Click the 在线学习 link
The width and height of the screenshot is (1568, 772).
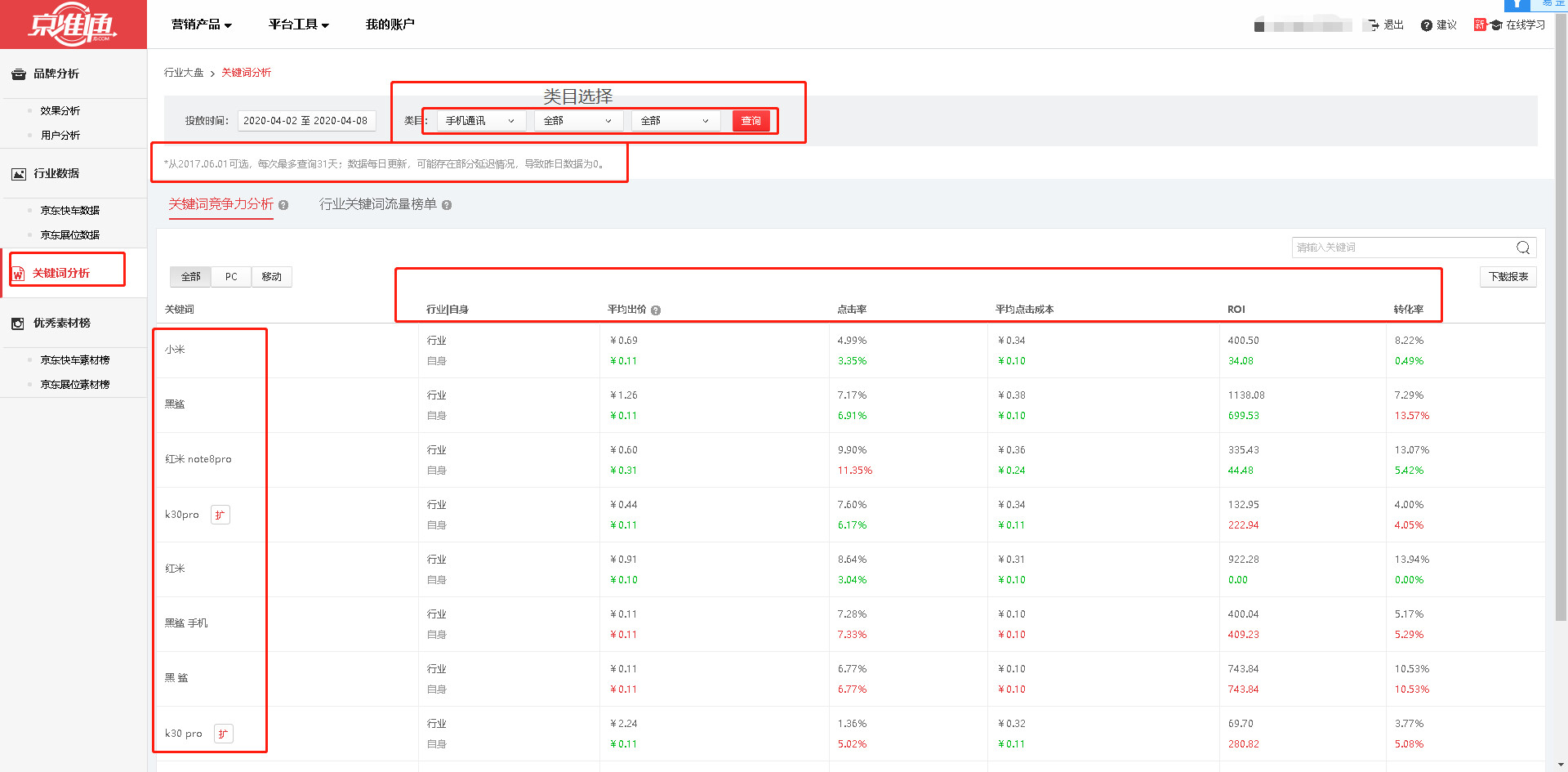pos(1526,25)
